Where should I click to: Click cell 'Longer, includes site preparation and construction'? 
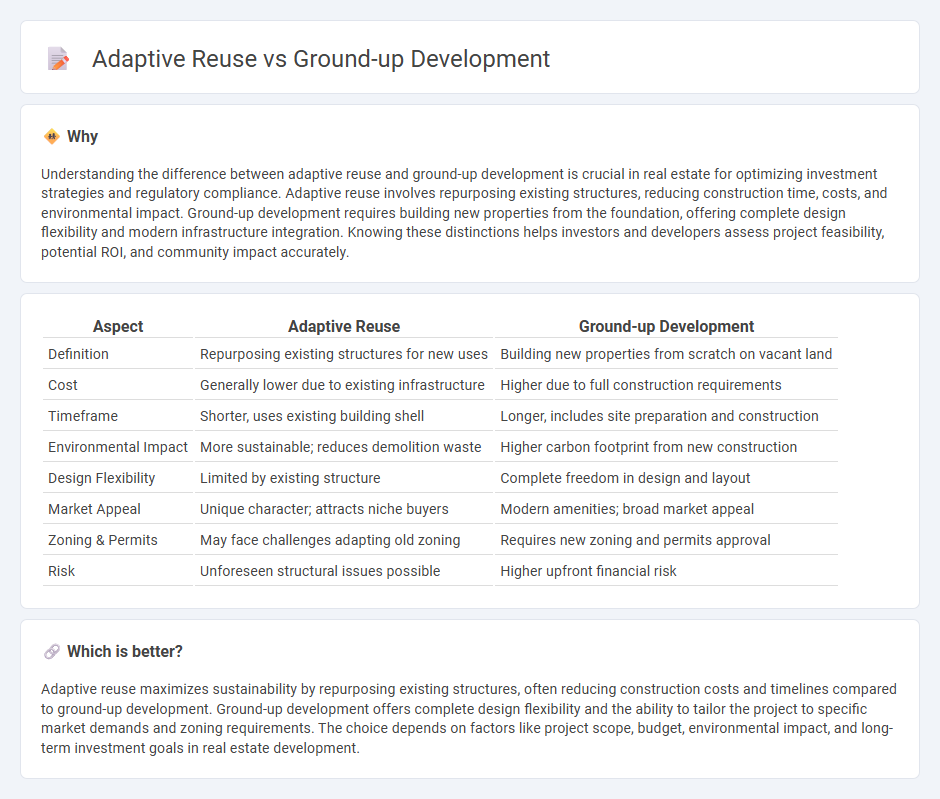[666, 416]
